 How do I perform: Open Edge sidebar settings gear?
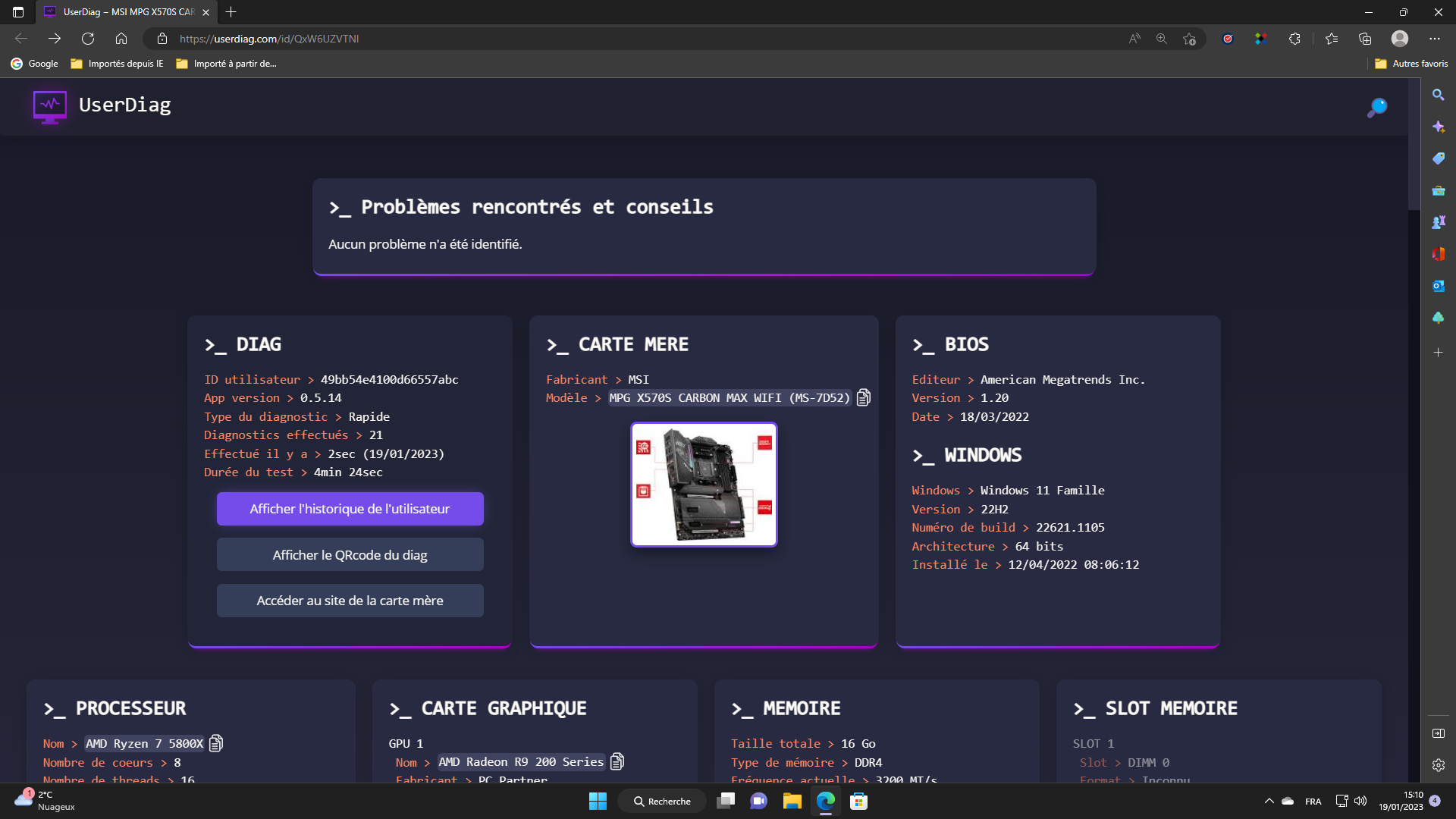click(x=1438, y=765)
